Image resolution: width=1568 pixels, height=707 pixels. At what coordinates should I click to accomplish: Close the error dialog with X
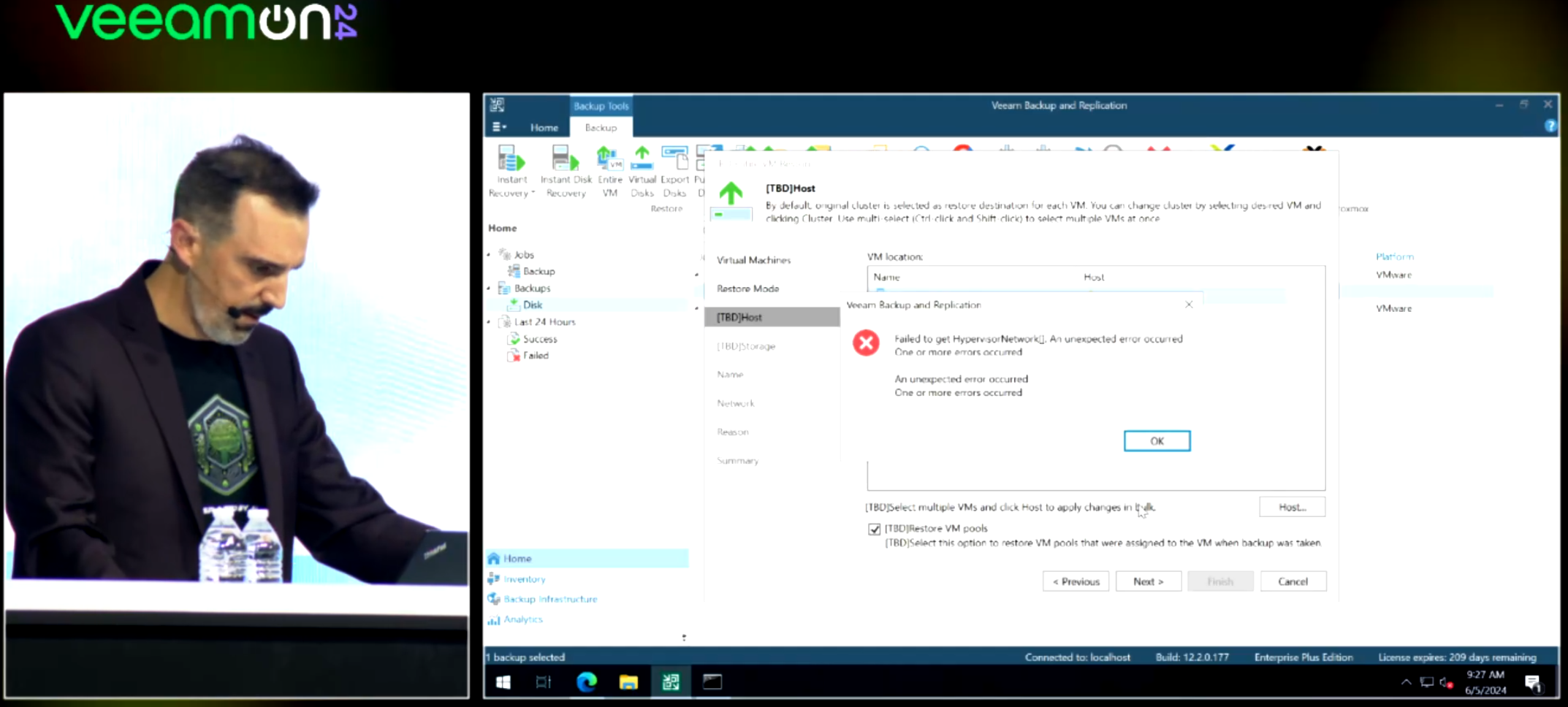coord(1189,305)
